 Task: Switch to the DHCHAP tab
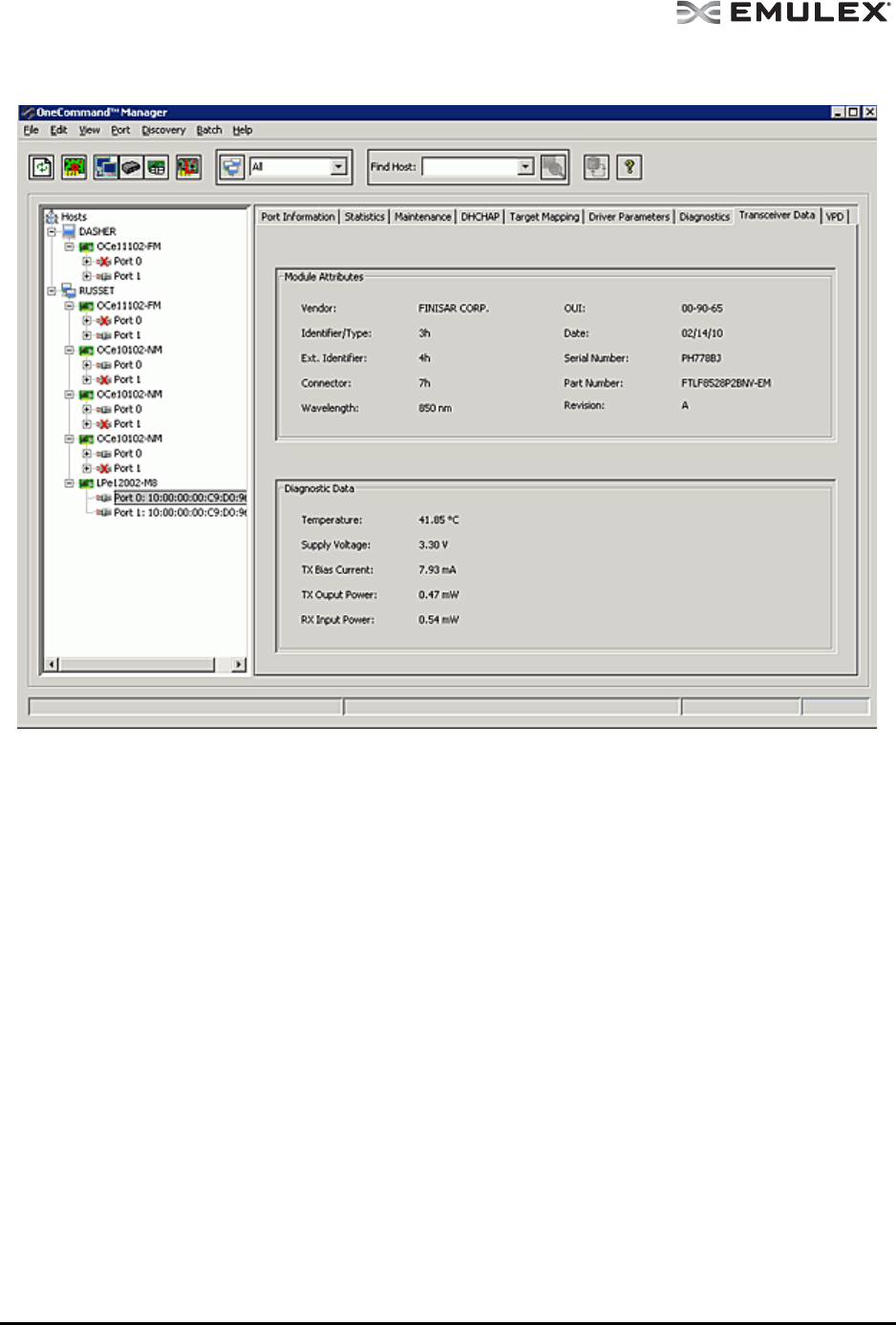tap(480, 217)
